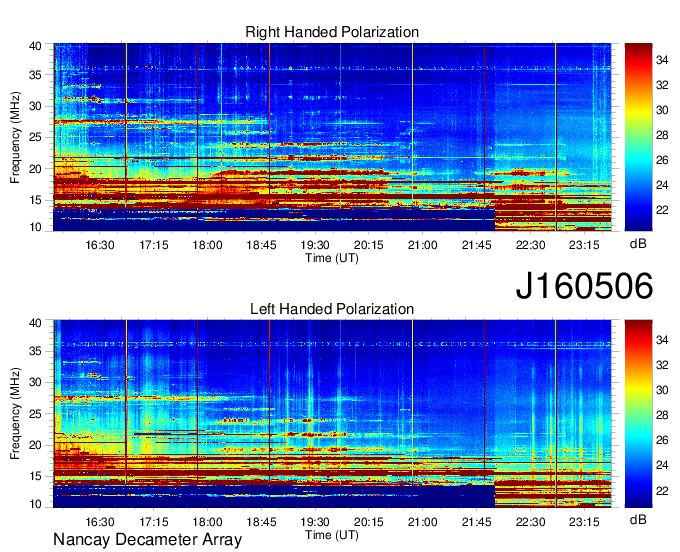Click the 17:15 tick on the bottom time axis
This screenshot has width=680, height=552.
tap(154, 522)
